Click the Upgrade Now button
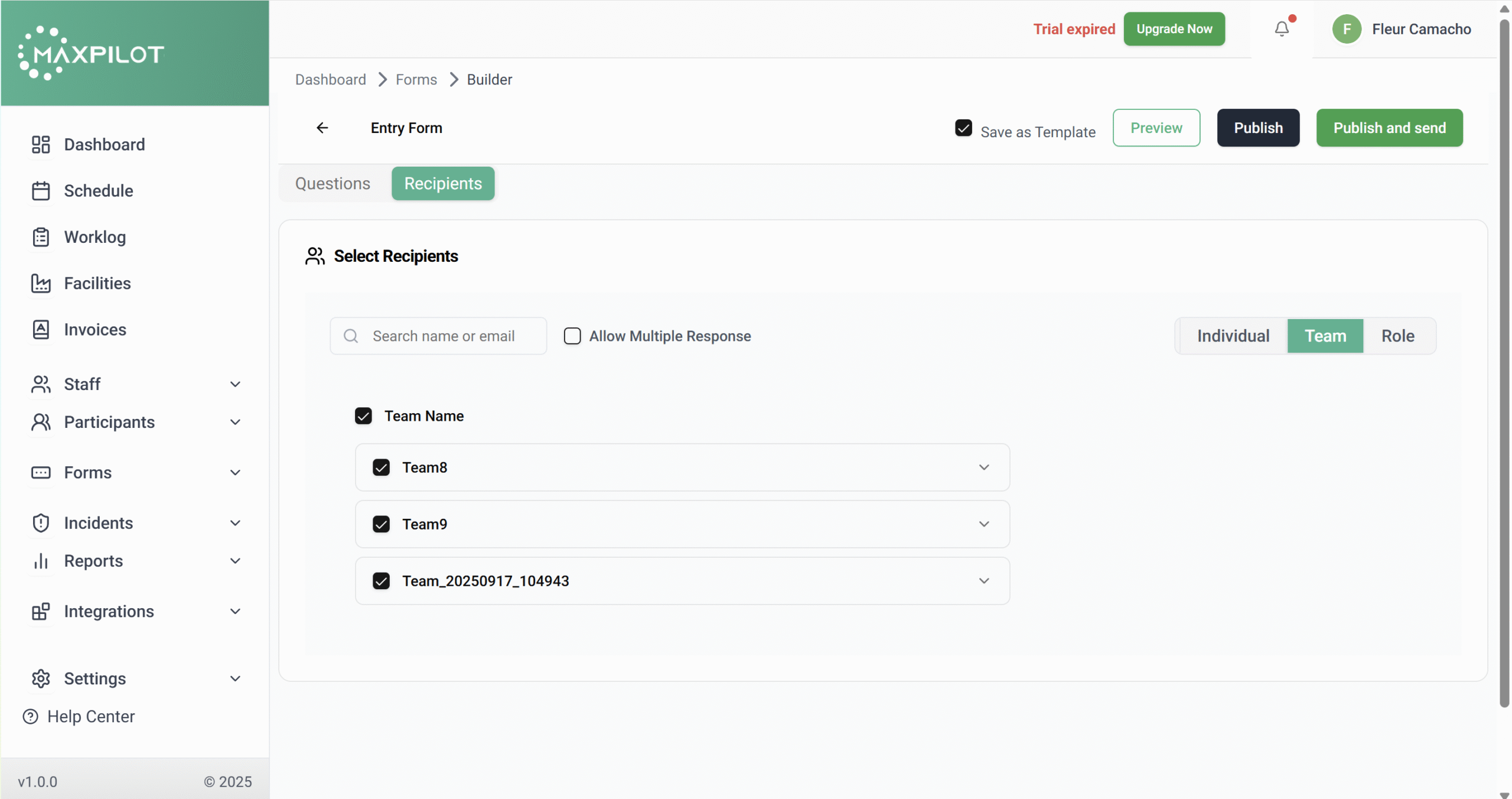 1174,29
